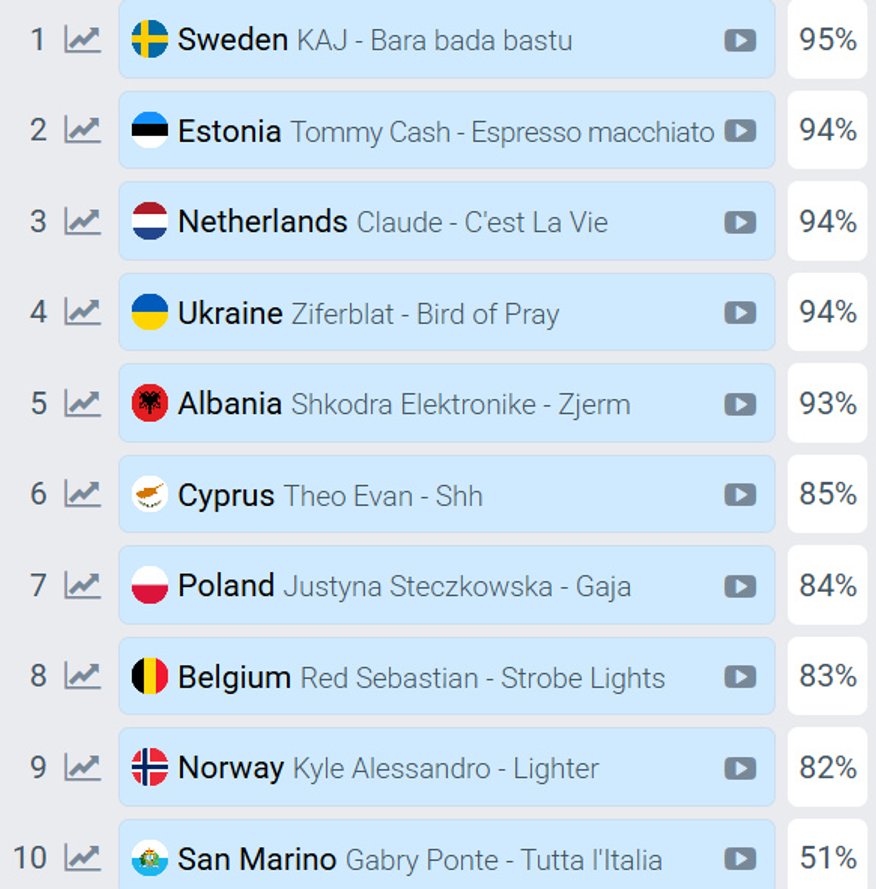Play Red Sebastian Strobe Lights video

click(x=740, y=677)
